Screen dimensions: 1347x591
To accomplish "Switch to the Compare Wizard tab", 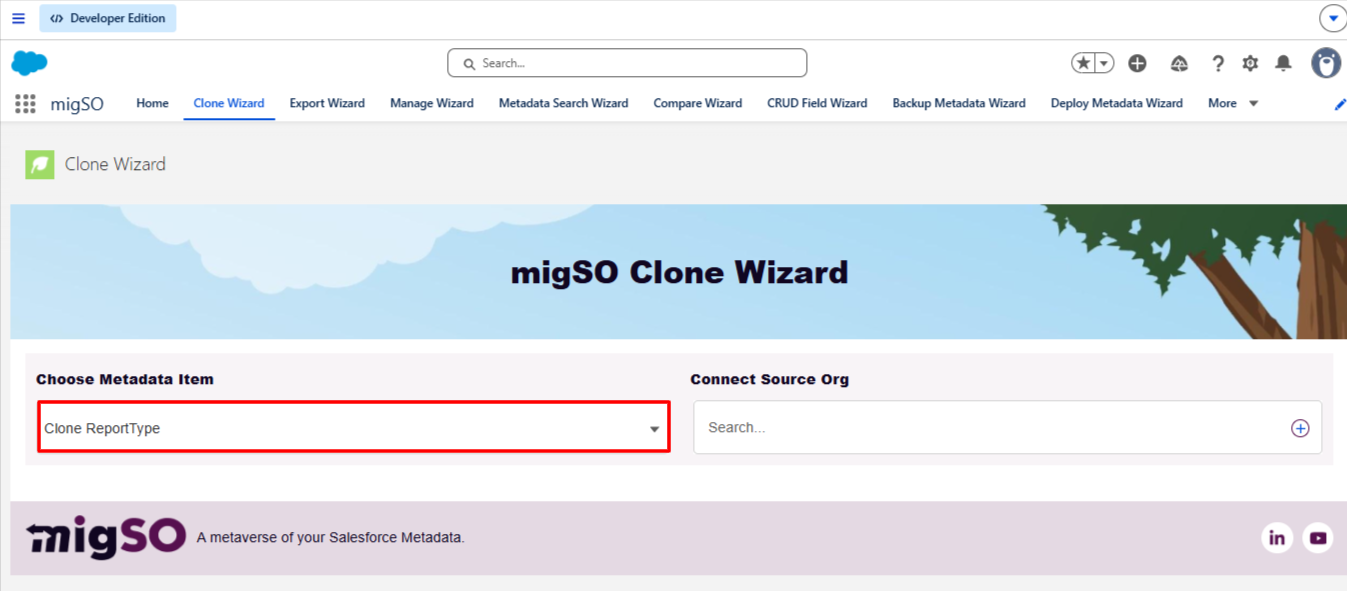I will click(x=698, y=103).
